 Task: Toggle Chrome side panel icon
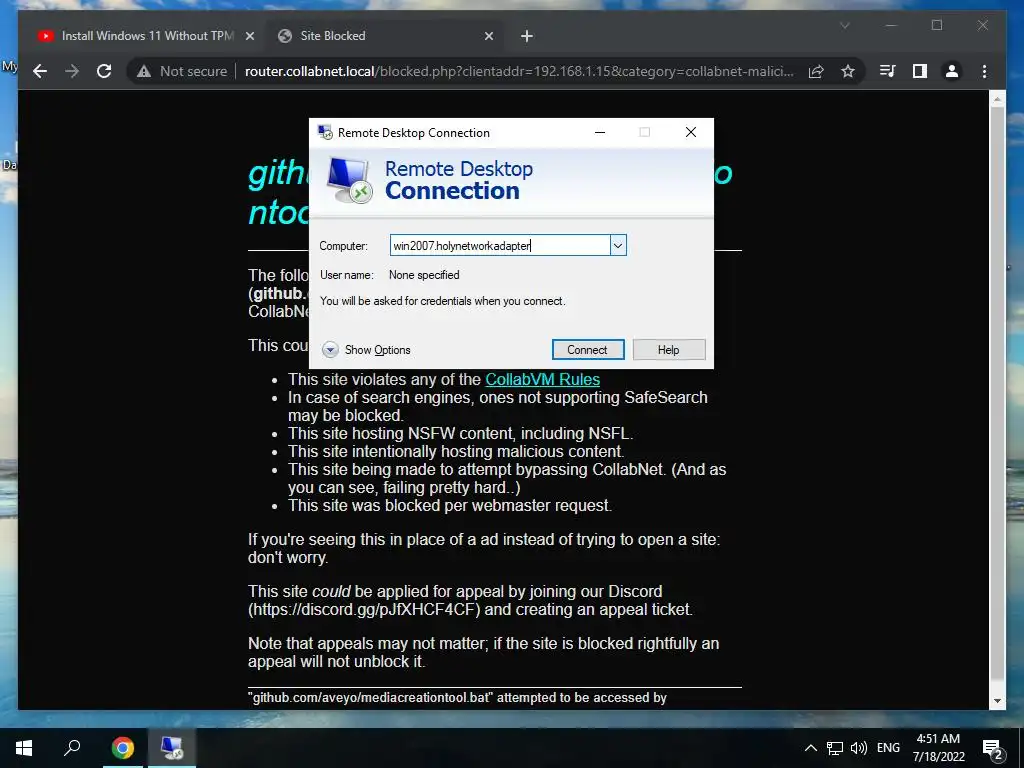[x=920, y=71]
